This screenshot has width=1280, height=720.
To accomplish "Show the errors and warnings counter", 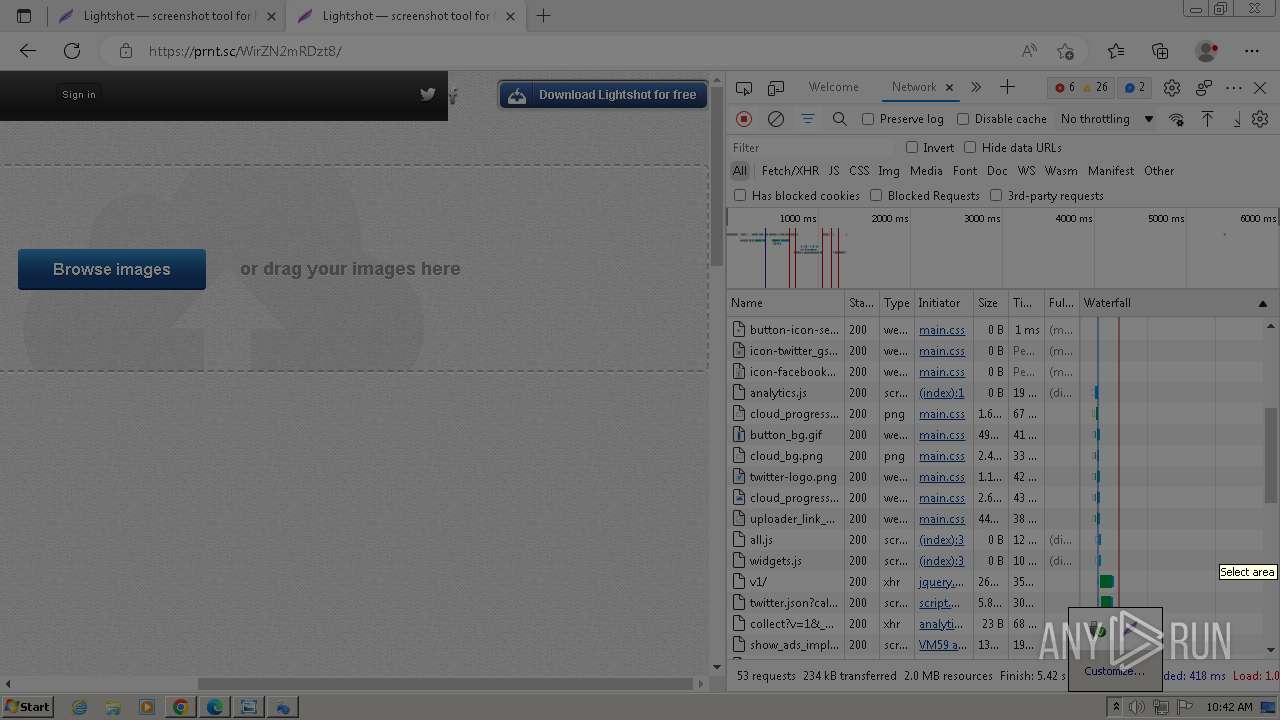I will coord(1082,88).
